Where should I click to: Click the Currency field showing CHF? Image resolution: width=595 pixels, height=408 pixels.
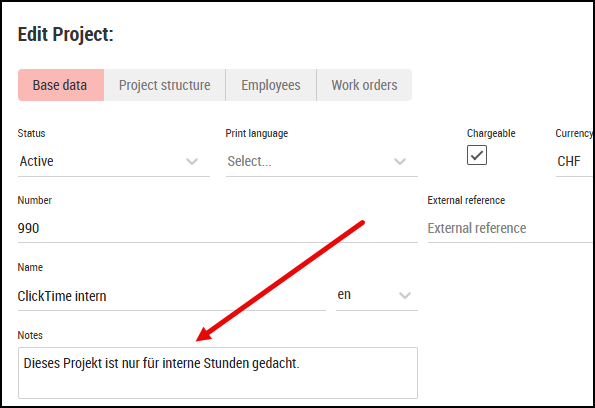coord(575,162)
